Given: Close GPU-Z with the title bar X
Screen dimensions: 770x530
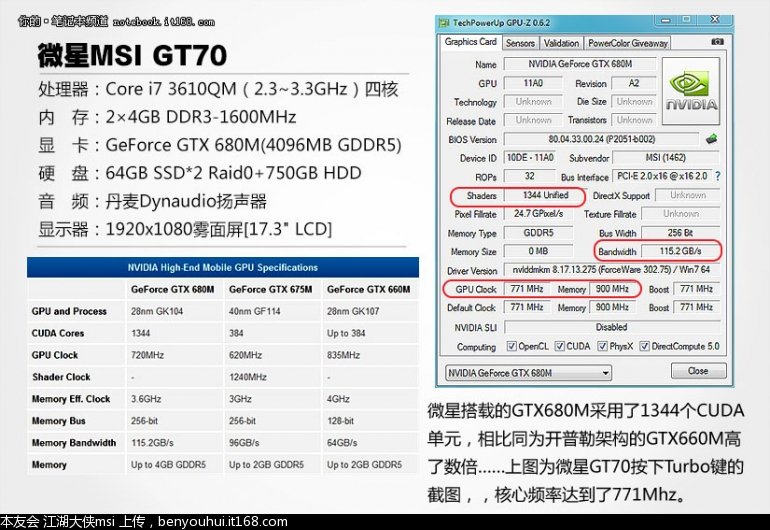Looking at the screenshot, I should [x=715, y=20].
